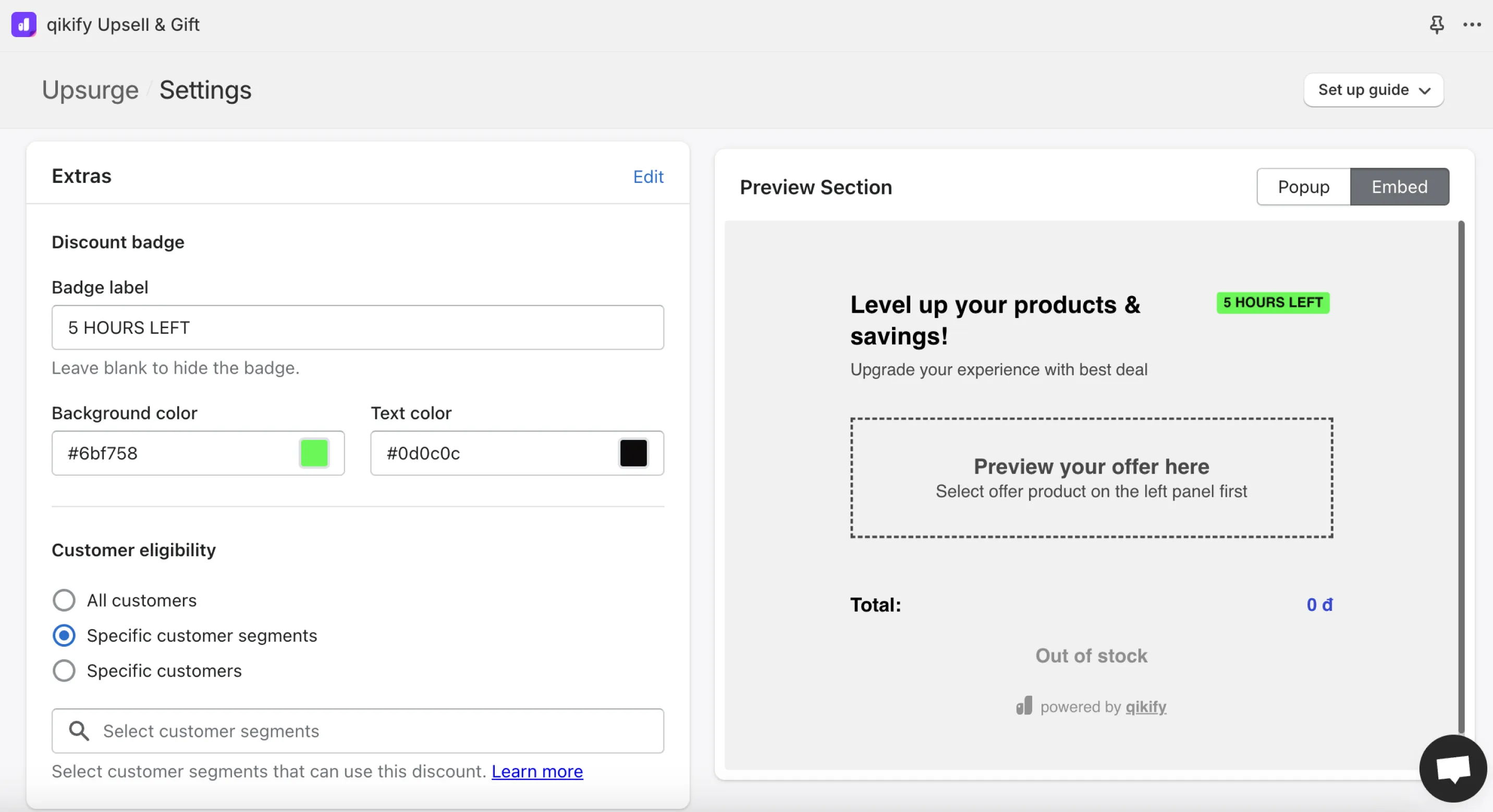The image size is (1493, 812).
Task: Open the chat support bubble
Action: (1452, 769)
